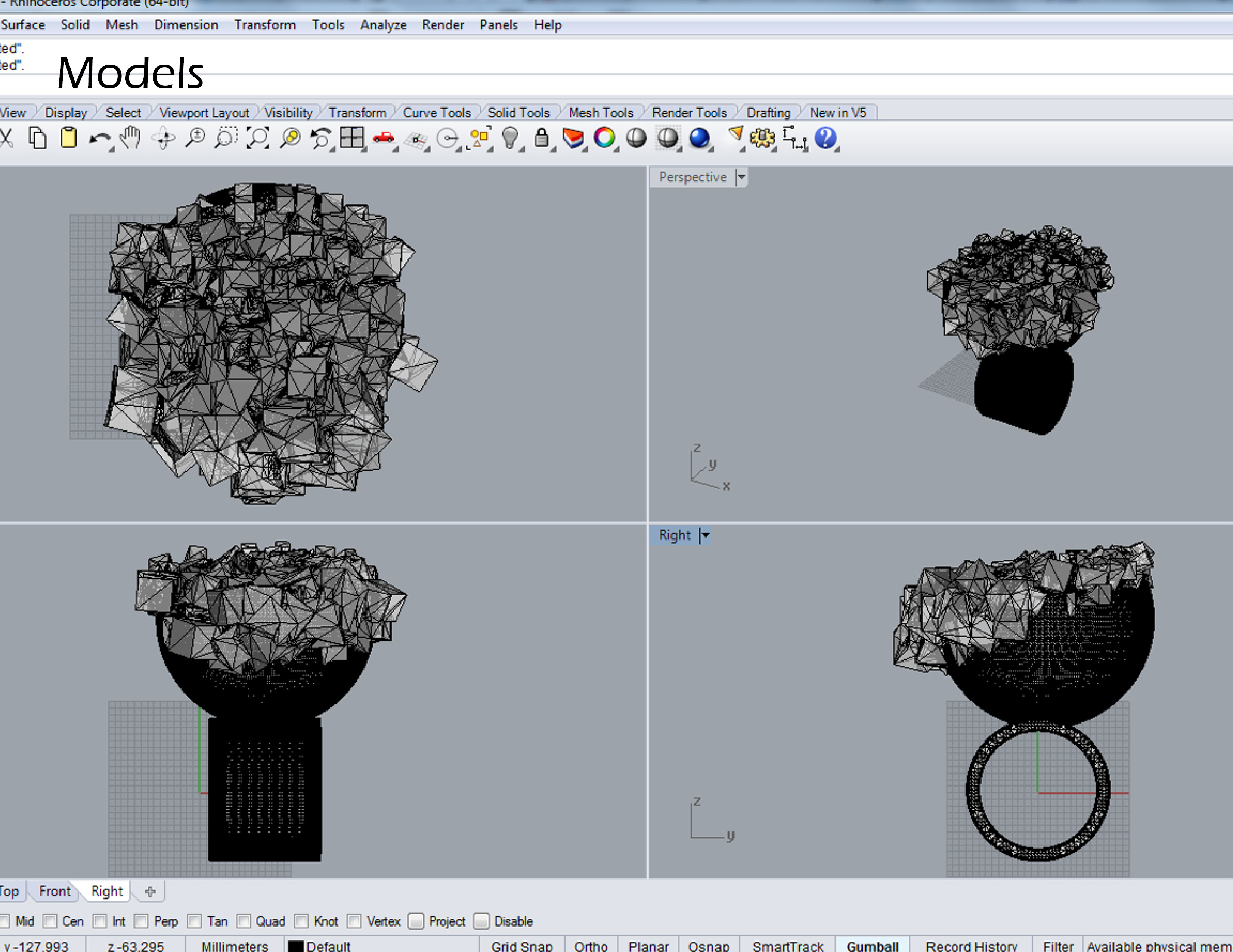Click the Options gear icon

pos(762,138)
